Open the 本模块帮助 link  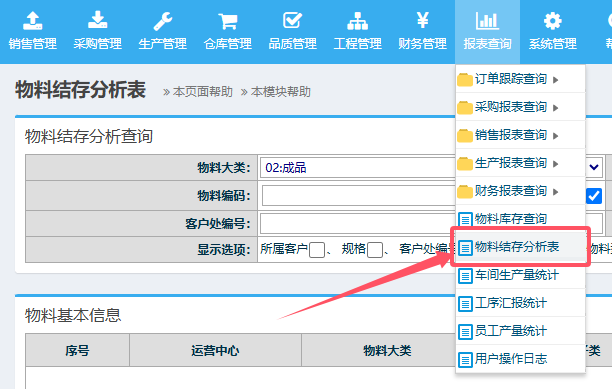281,92
